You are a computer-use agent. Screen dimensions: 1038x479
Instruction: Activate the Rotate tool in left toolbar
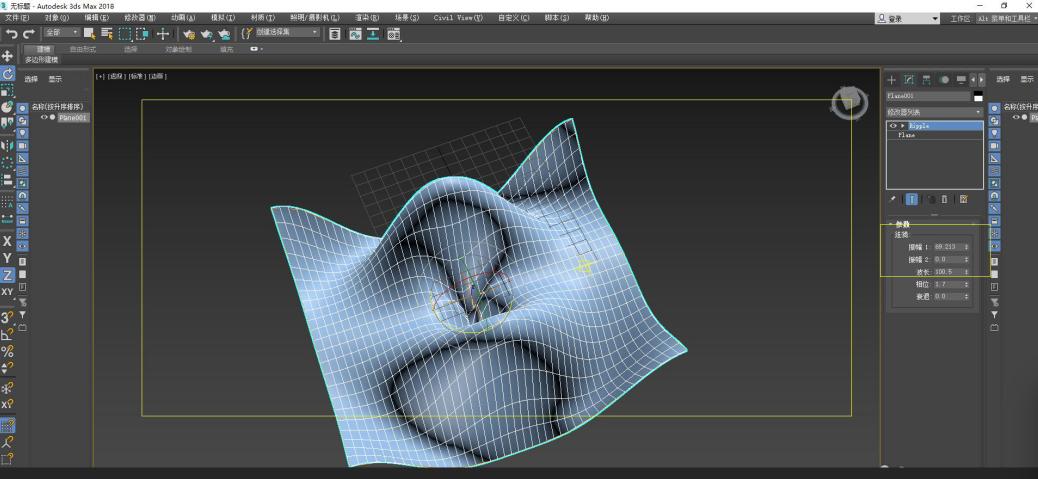click(7, 73)
